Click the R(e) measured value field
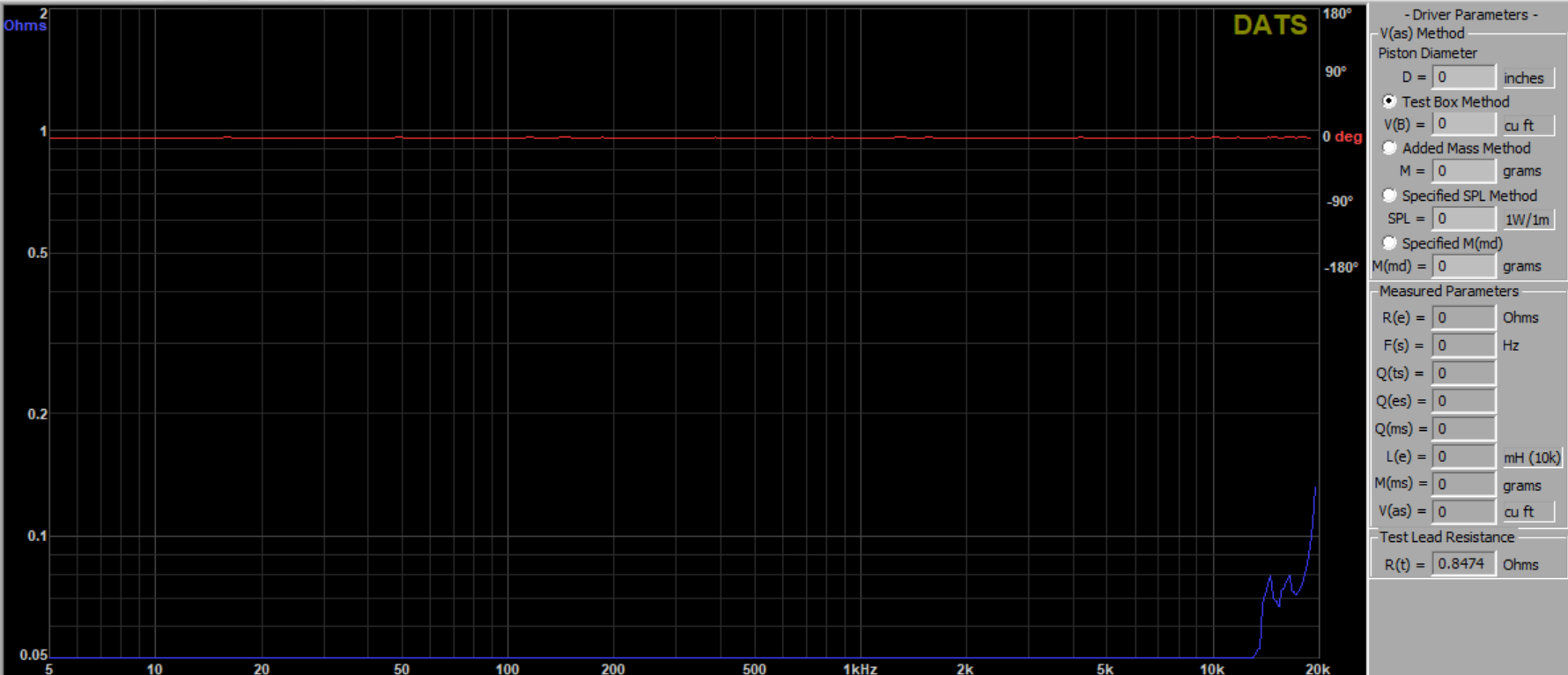The width and height of the screenshot is (1568, 675). (x=1463, y=317)
